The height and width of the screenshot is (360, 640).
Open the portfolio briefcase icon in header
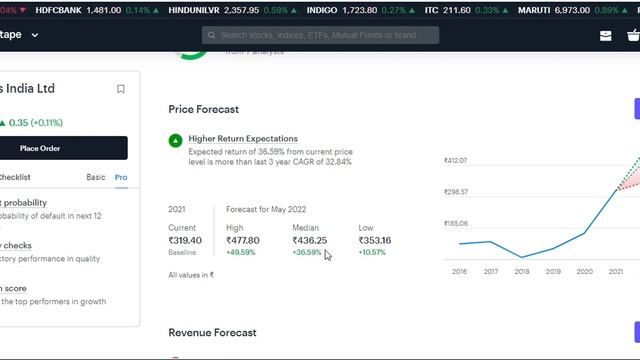click(x=605, y=36)
